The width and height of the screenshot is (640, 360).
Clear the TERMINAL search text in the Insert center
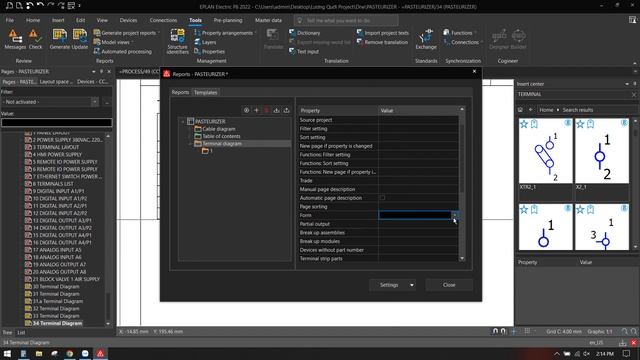[634, 94]
